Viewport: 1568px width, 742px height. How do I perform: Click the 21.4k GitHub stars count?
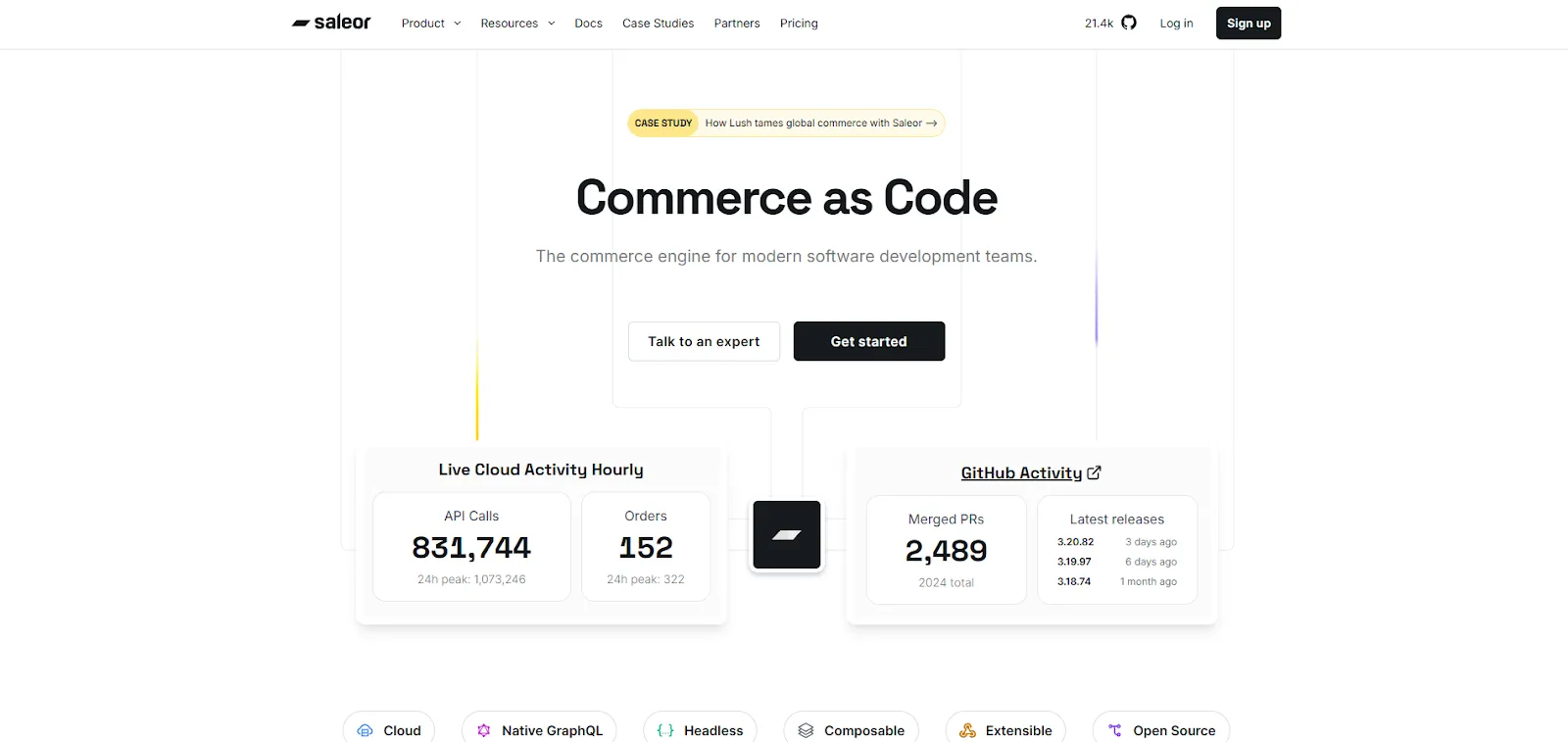[x=1099, y=24]
